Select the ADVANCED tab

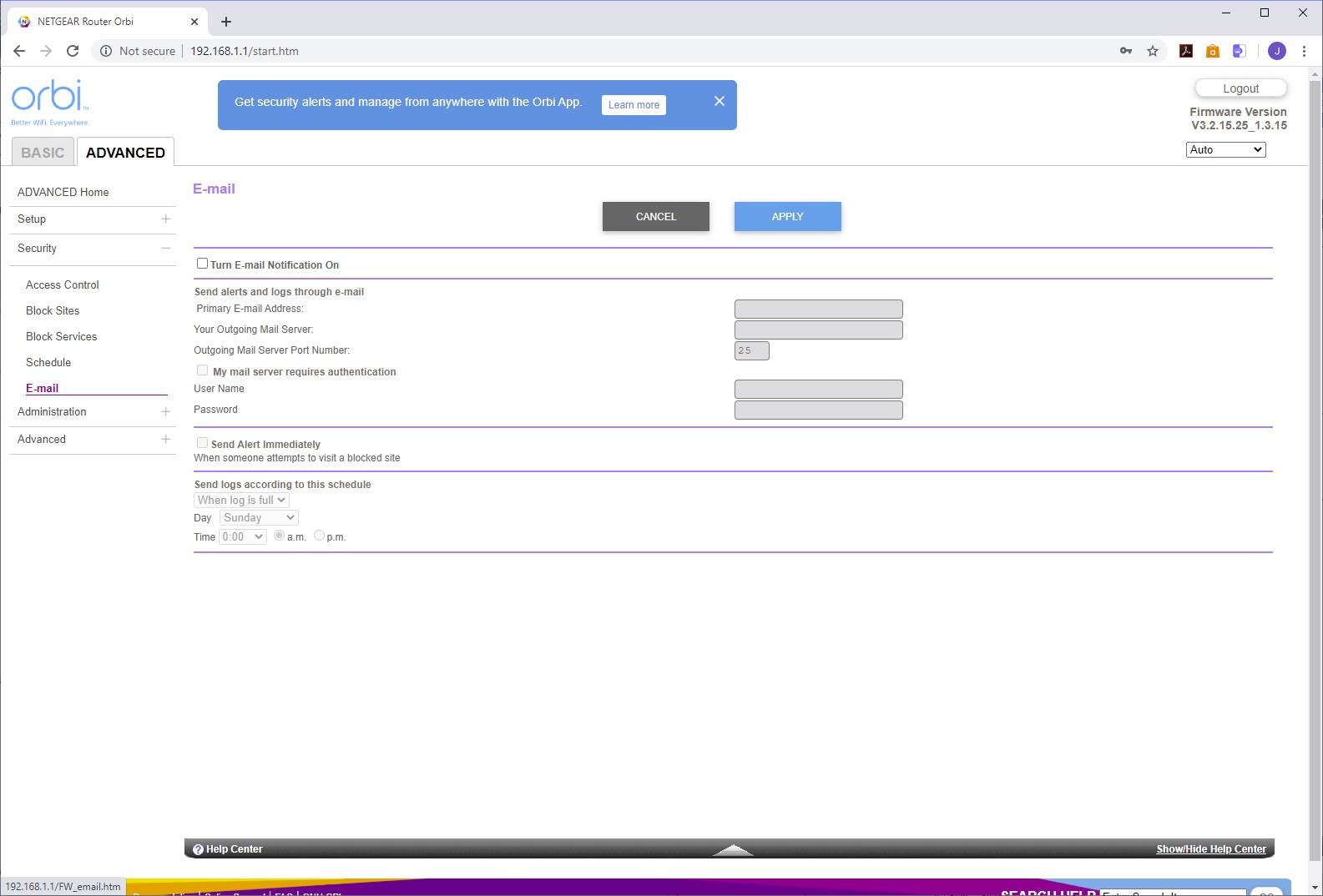click(x=125, y=152)
